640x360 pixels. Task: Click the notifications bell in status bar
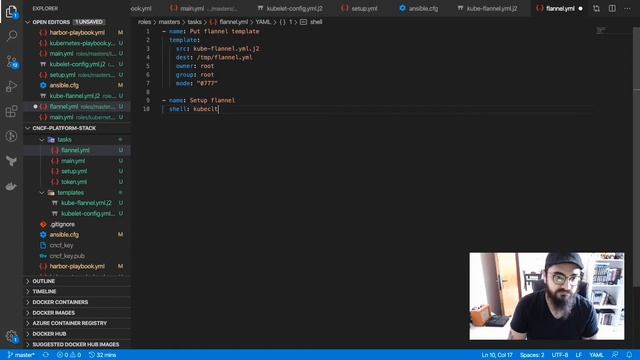[x=629, y=355]
